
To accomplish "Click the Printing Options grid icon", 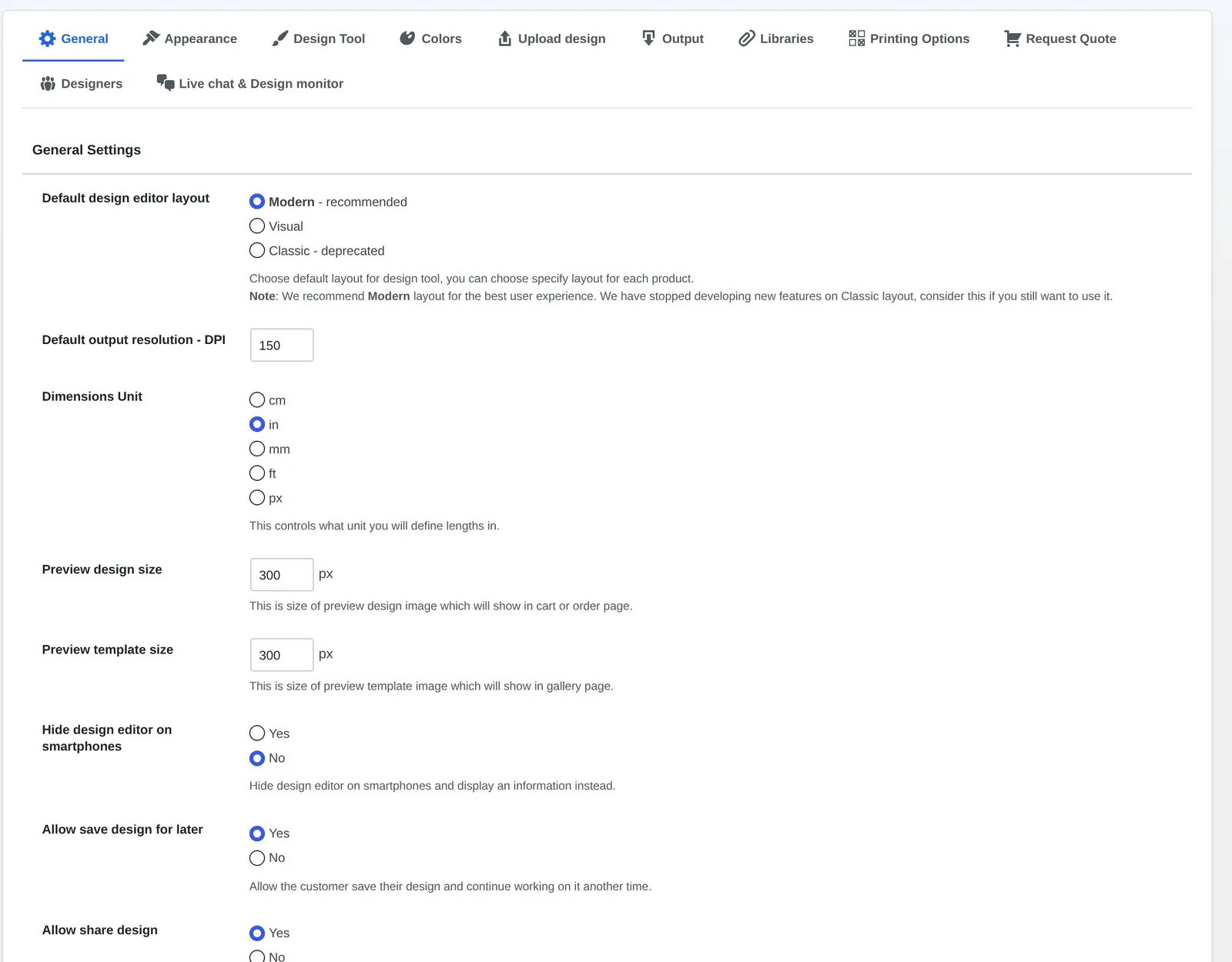I will coord(857,38).
